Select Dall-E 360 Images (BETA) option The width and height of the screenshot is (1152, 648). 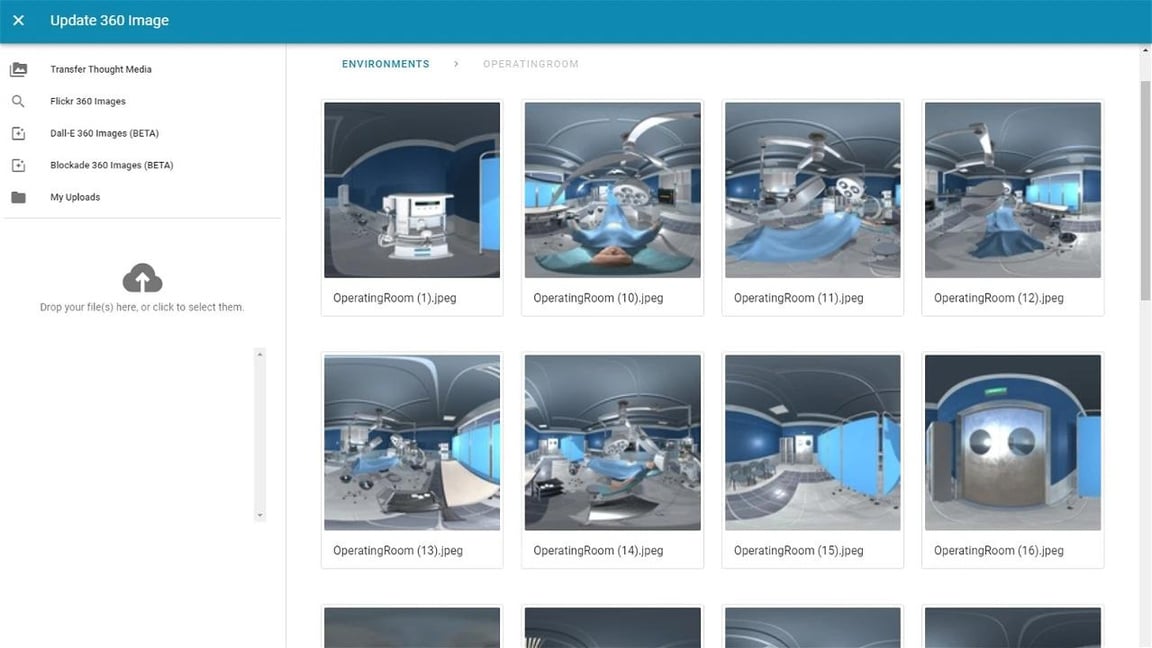tap(104, 133)
